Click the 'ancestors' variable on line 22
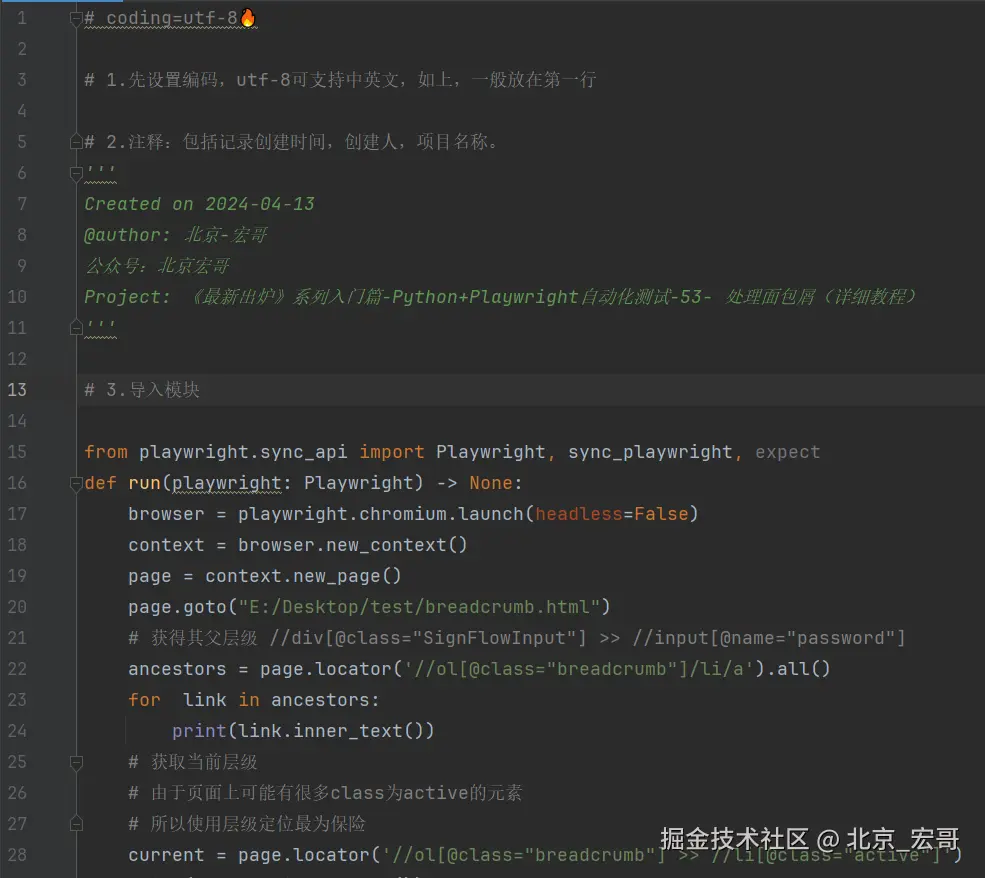This screenshot has width=985, height=878. coord(172,669)
